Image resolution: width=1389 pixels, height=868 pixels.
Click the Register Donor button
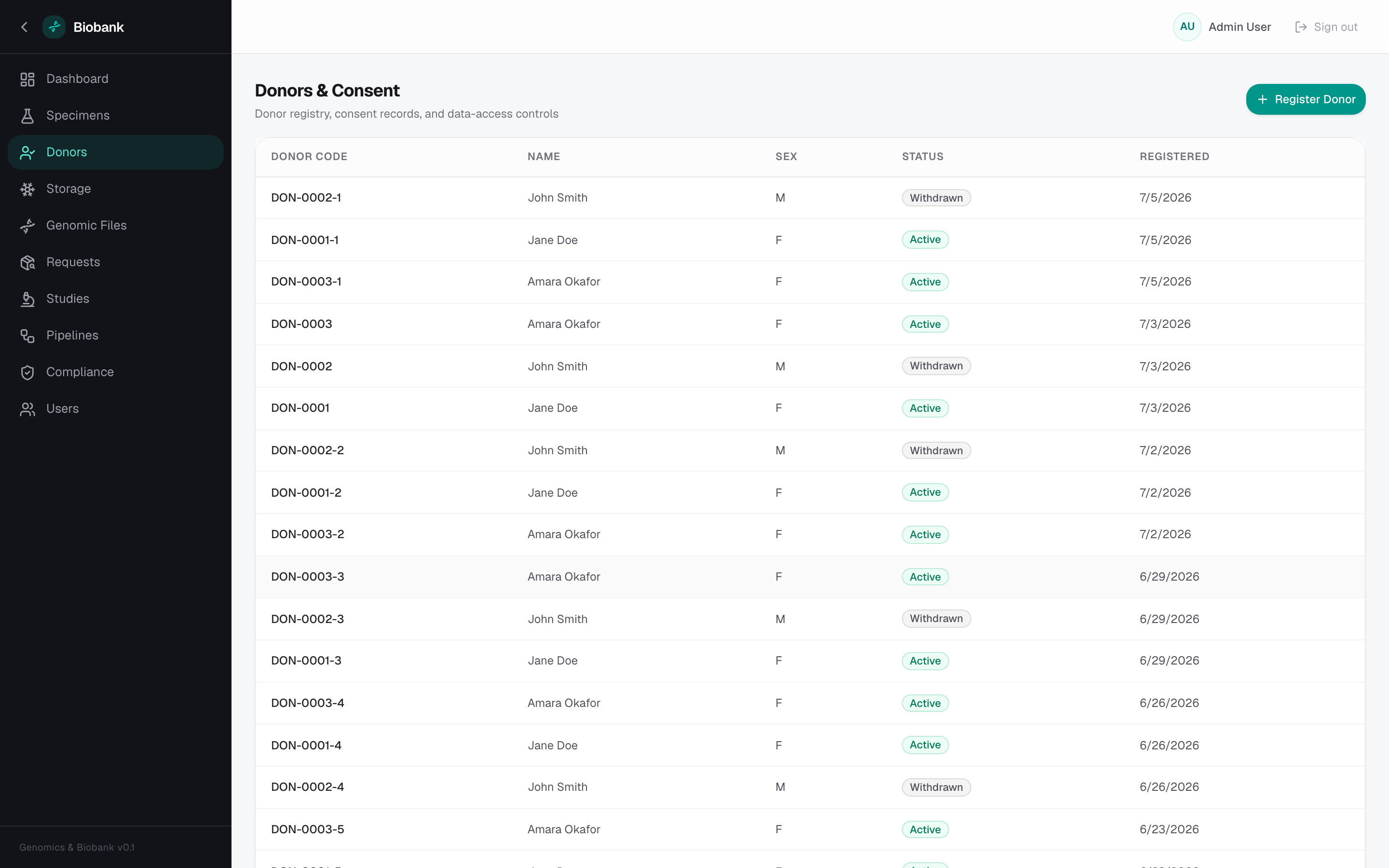[1305, 99]
